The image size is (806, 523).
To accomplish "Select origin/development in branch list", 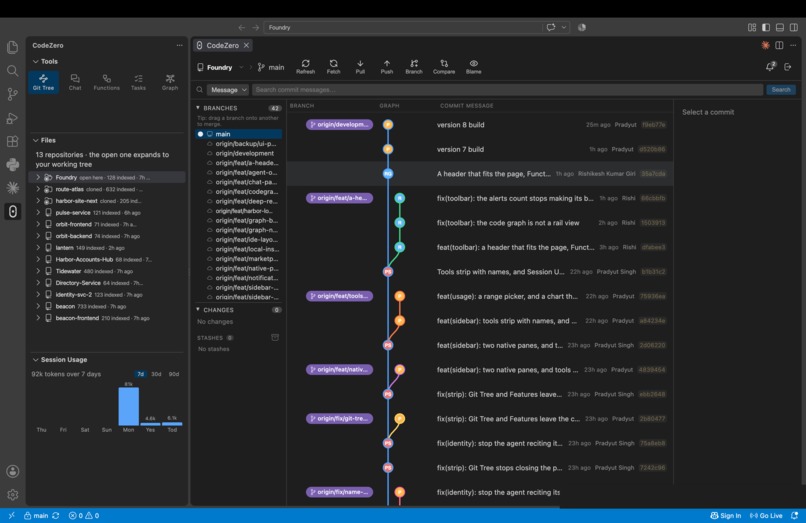I will [245, 153].
